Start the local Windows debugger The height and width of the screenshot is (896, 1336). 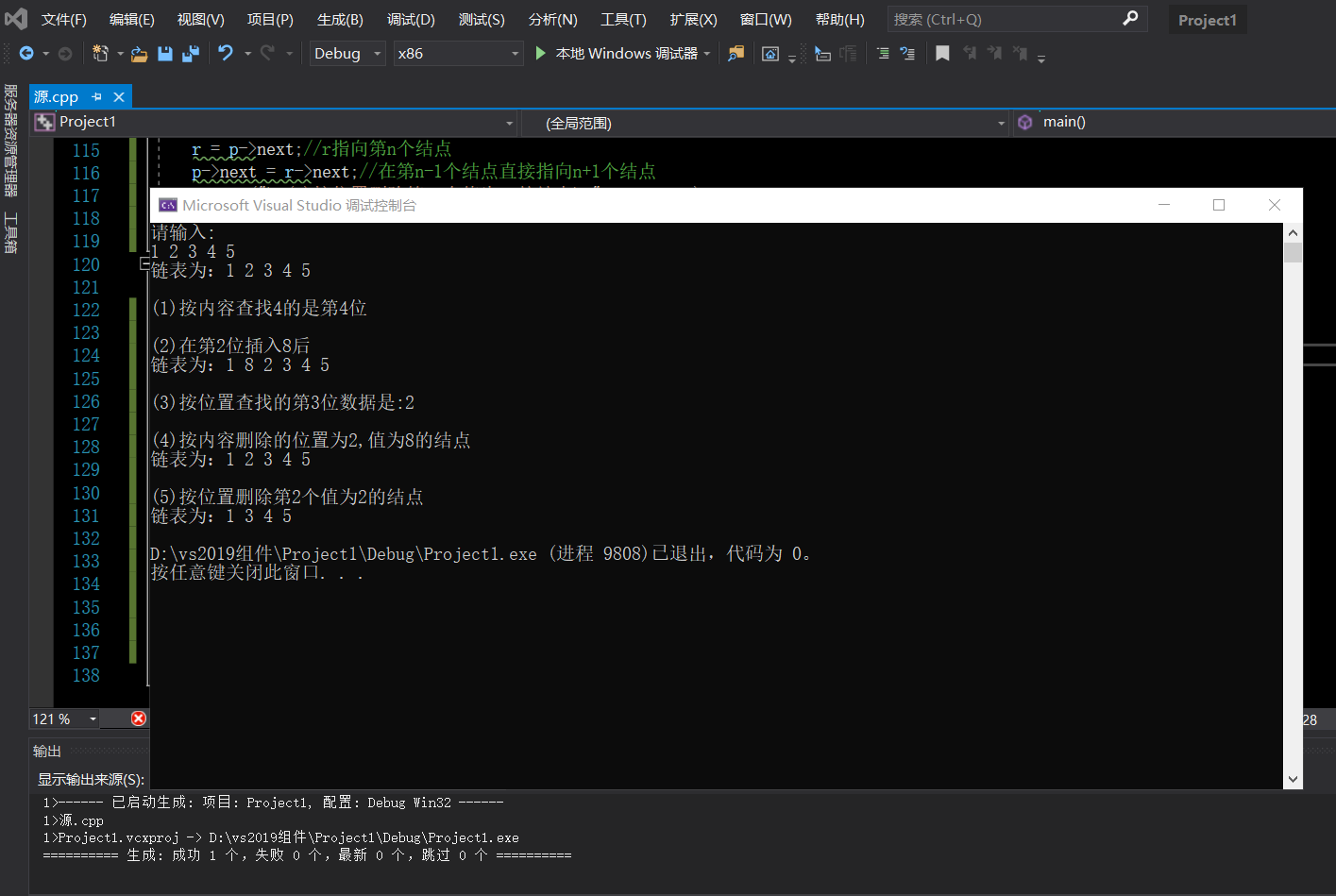click(x=617, y=54)
